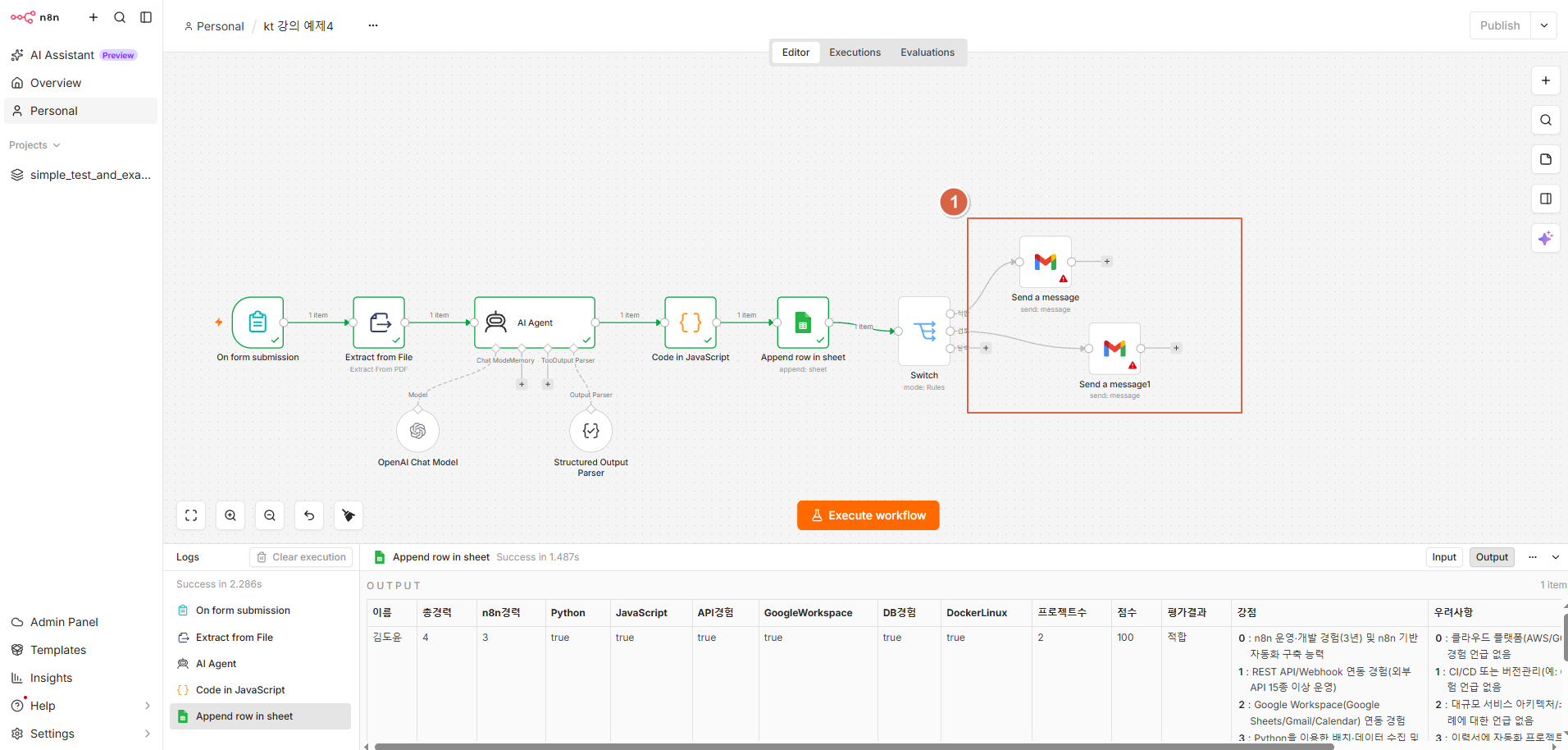Expand the Projects section

pos(35,145)
